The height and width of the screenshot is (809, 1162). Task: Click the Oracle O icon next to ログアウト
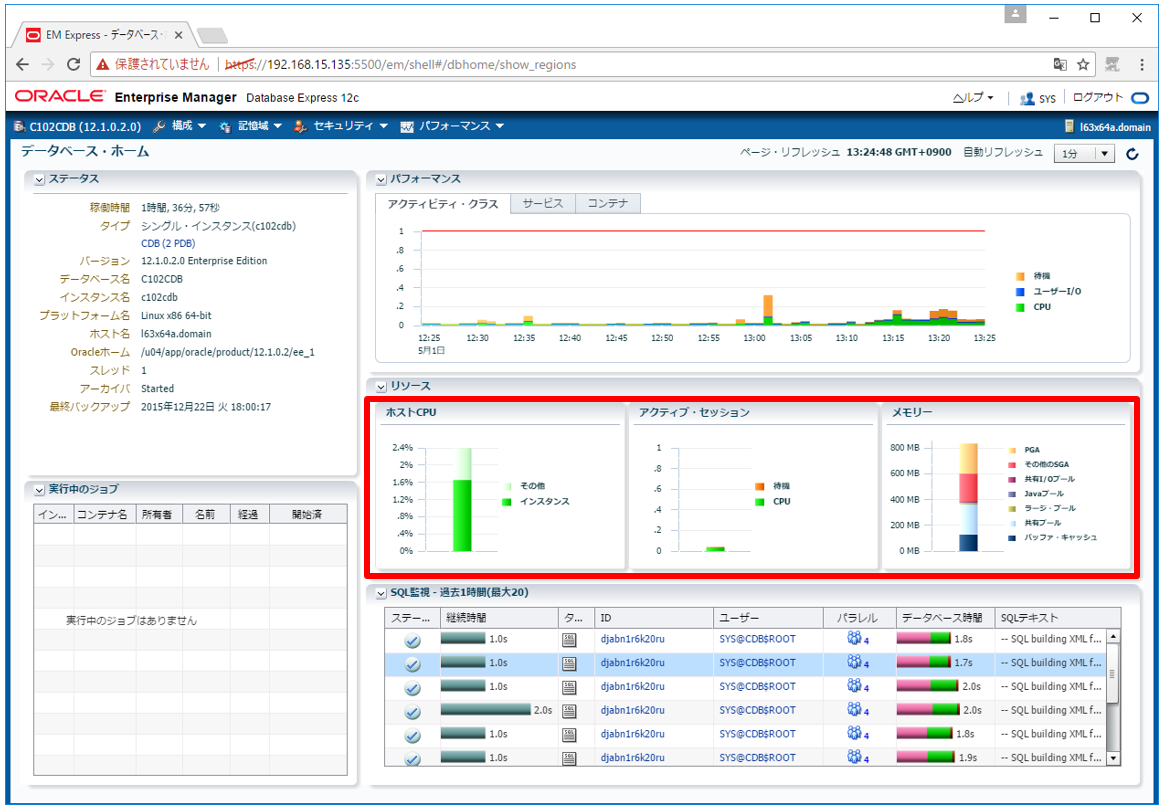point(1140,98)
